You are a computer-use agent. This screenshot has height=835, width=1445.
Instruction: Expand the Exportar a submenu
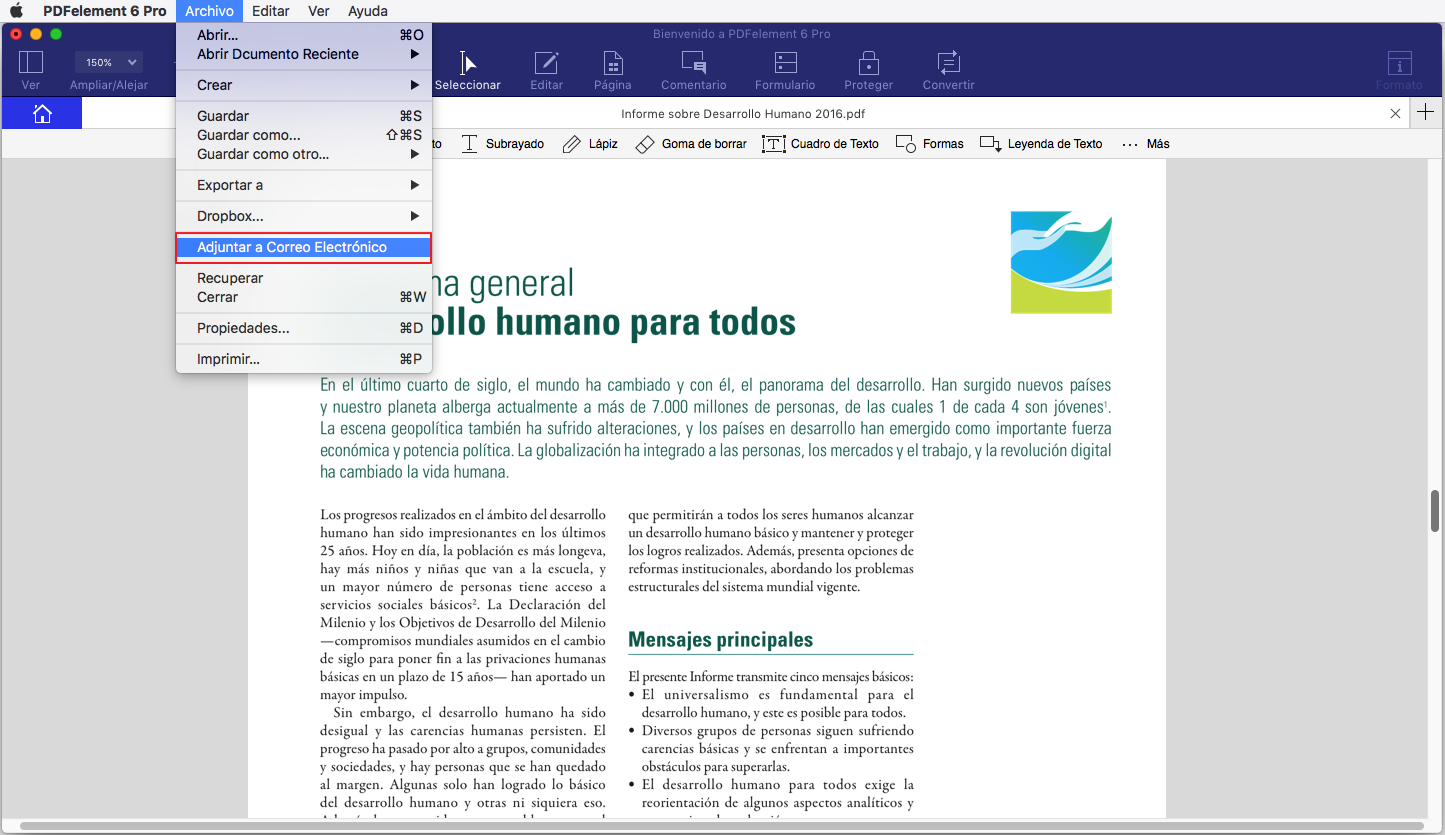(304, 185)
